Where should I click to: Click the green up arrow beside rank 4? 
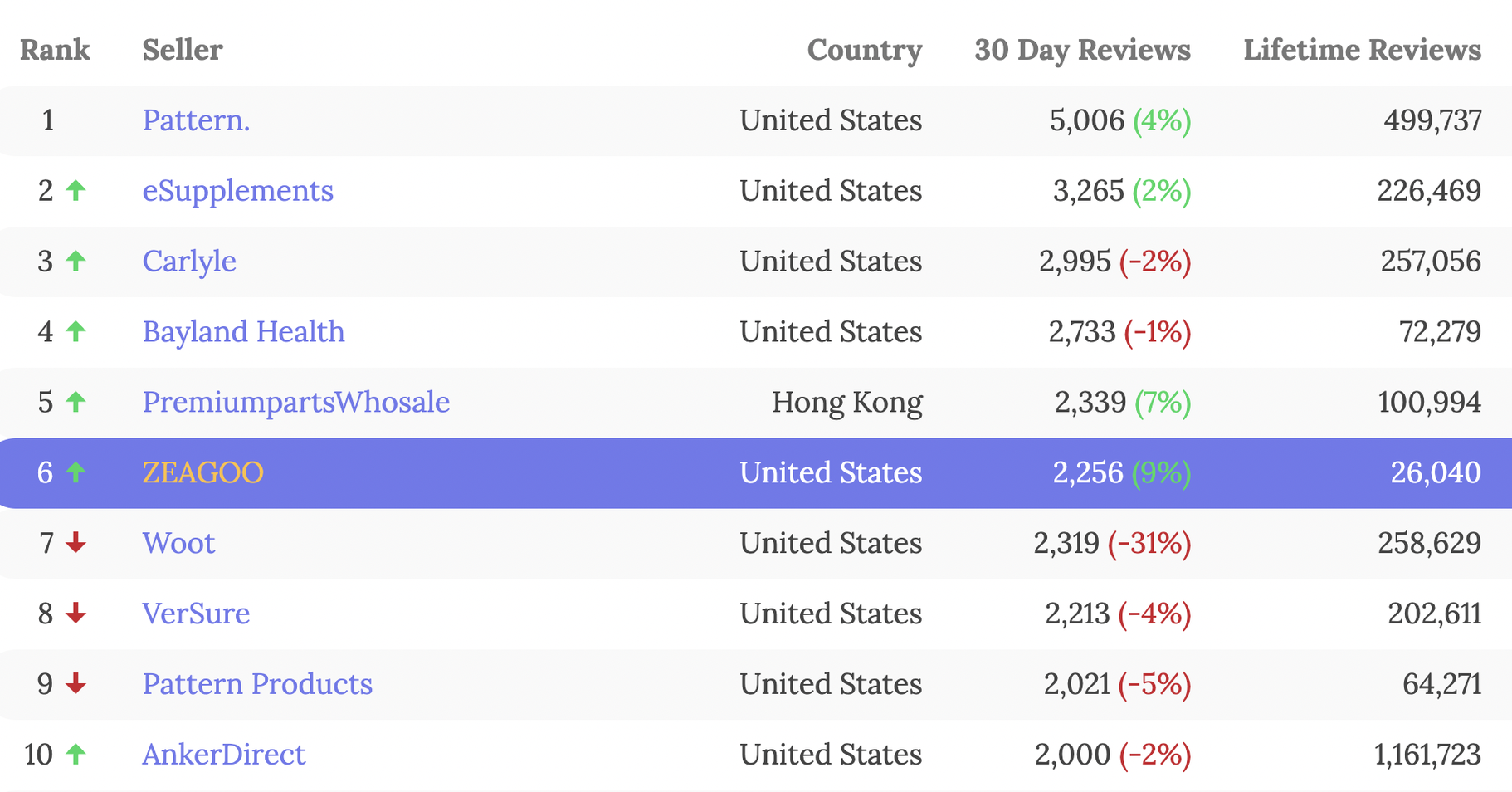click(76, 331)
